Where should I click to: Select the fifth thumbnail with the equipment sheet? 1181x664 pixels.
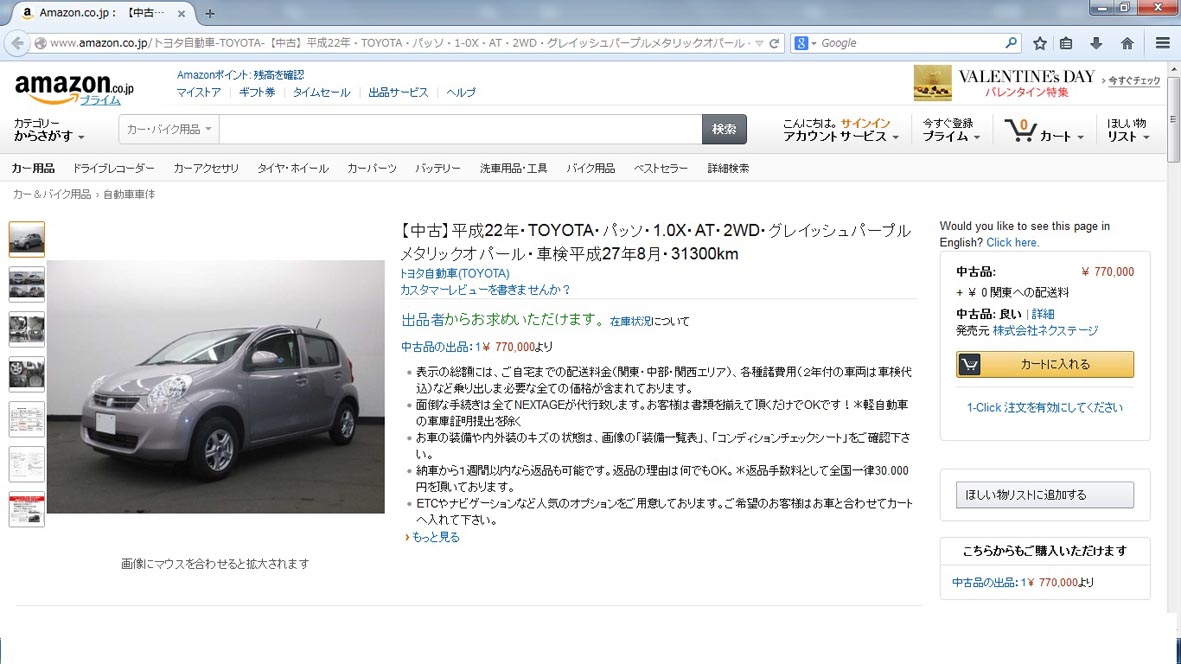tap(26, 419)
